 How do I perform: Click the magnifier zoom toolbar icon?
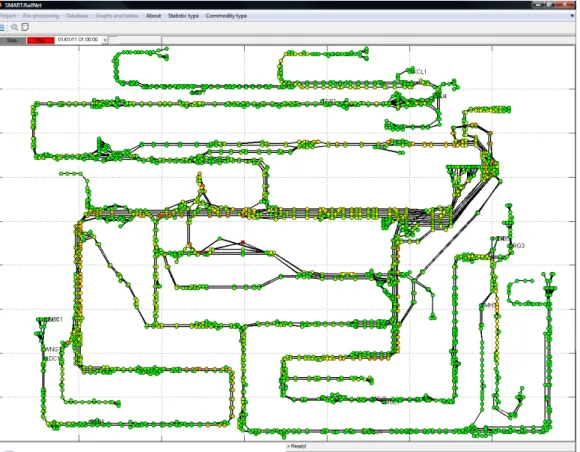pos(14,27)
